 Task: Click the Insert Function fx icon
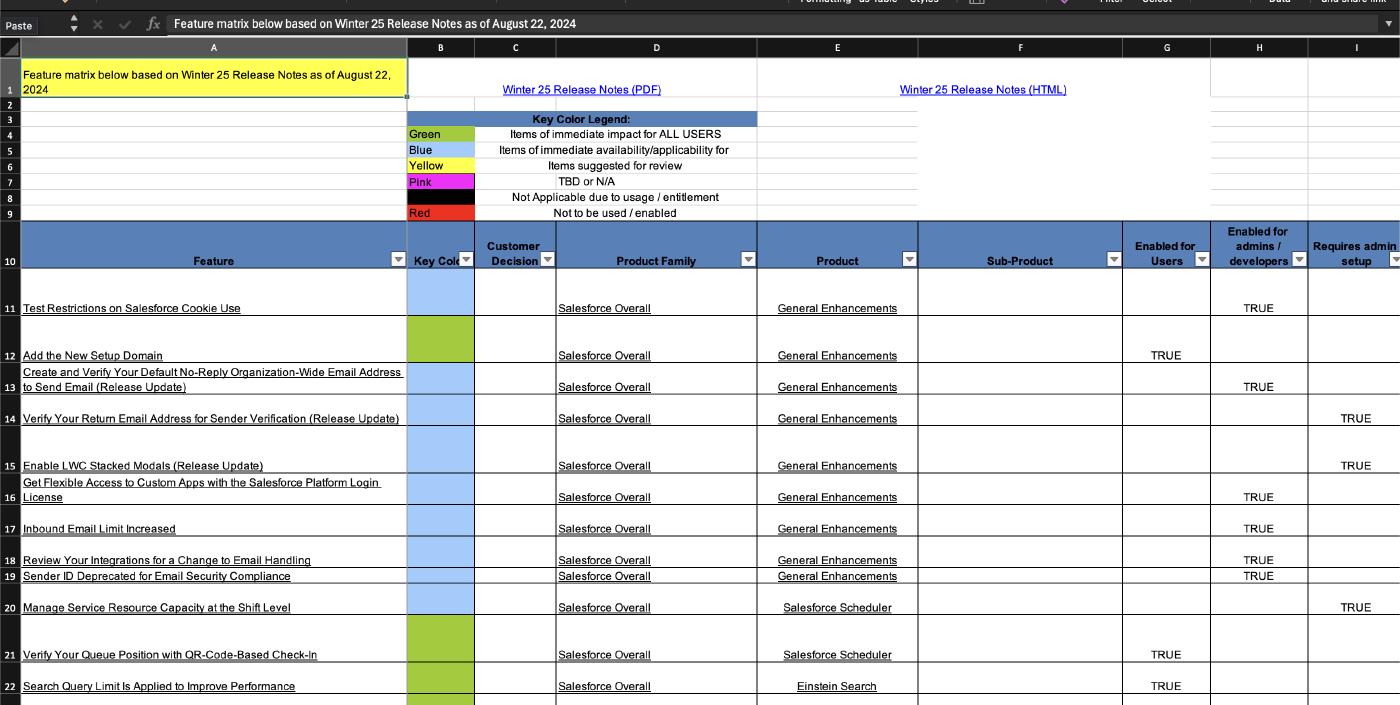(153, 24)
